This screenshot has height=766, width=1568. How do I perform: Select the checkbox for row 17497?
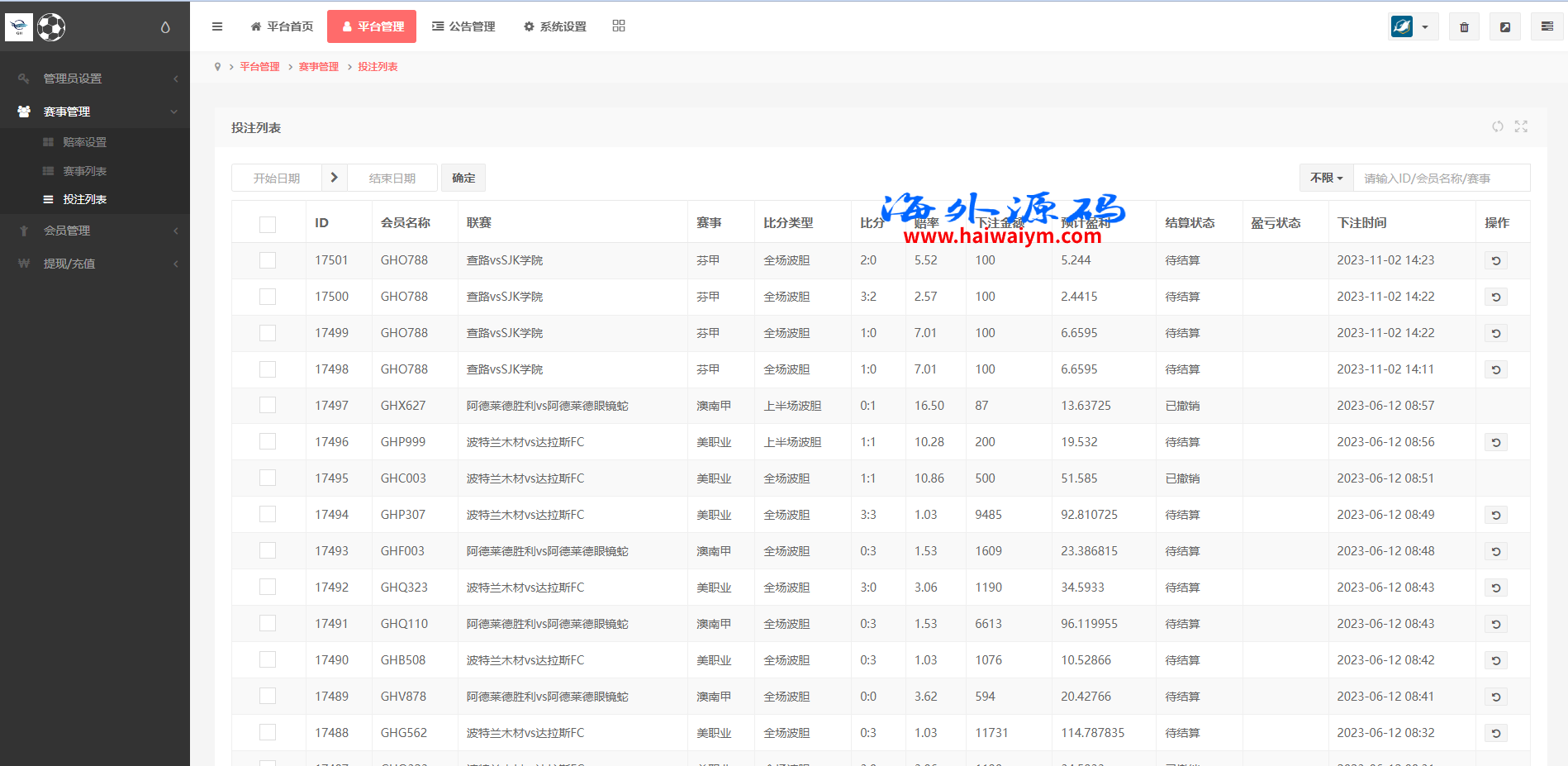268,406
